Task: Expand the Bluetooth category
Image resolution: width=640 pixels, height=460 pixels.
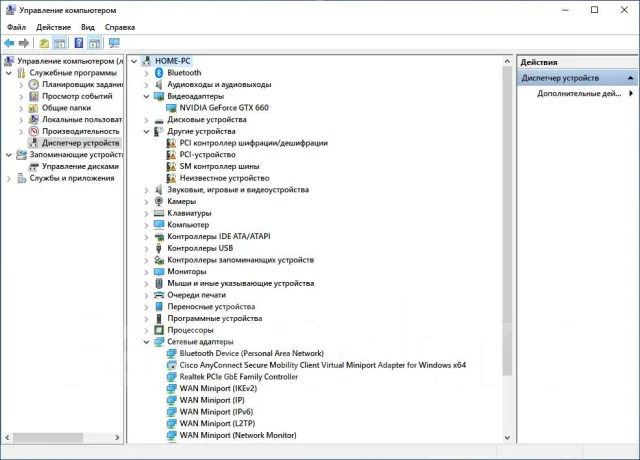Action: (x=146, y=73)
